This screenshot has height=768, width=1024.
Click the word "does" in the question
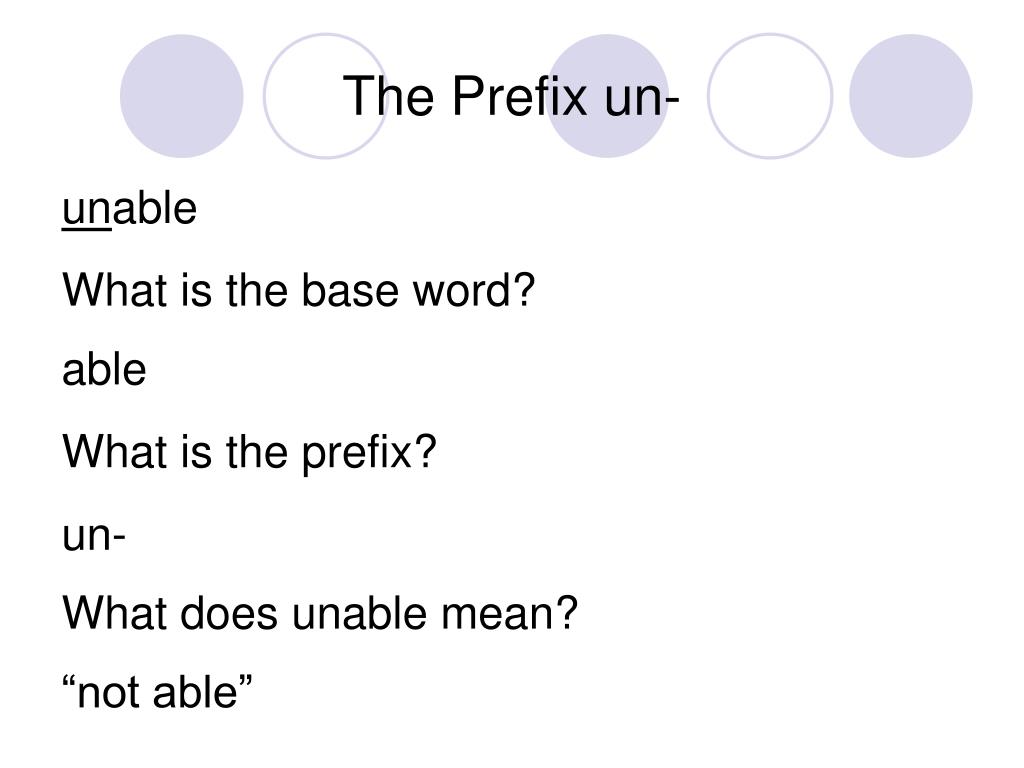coord(229,613)
